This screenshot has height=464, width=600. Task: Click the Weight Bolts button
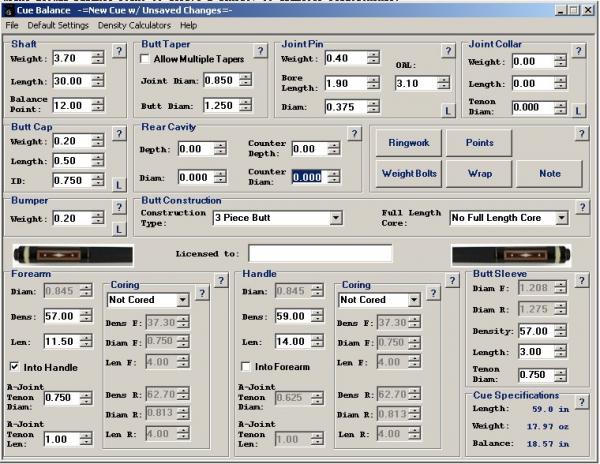tap(410, 173)
